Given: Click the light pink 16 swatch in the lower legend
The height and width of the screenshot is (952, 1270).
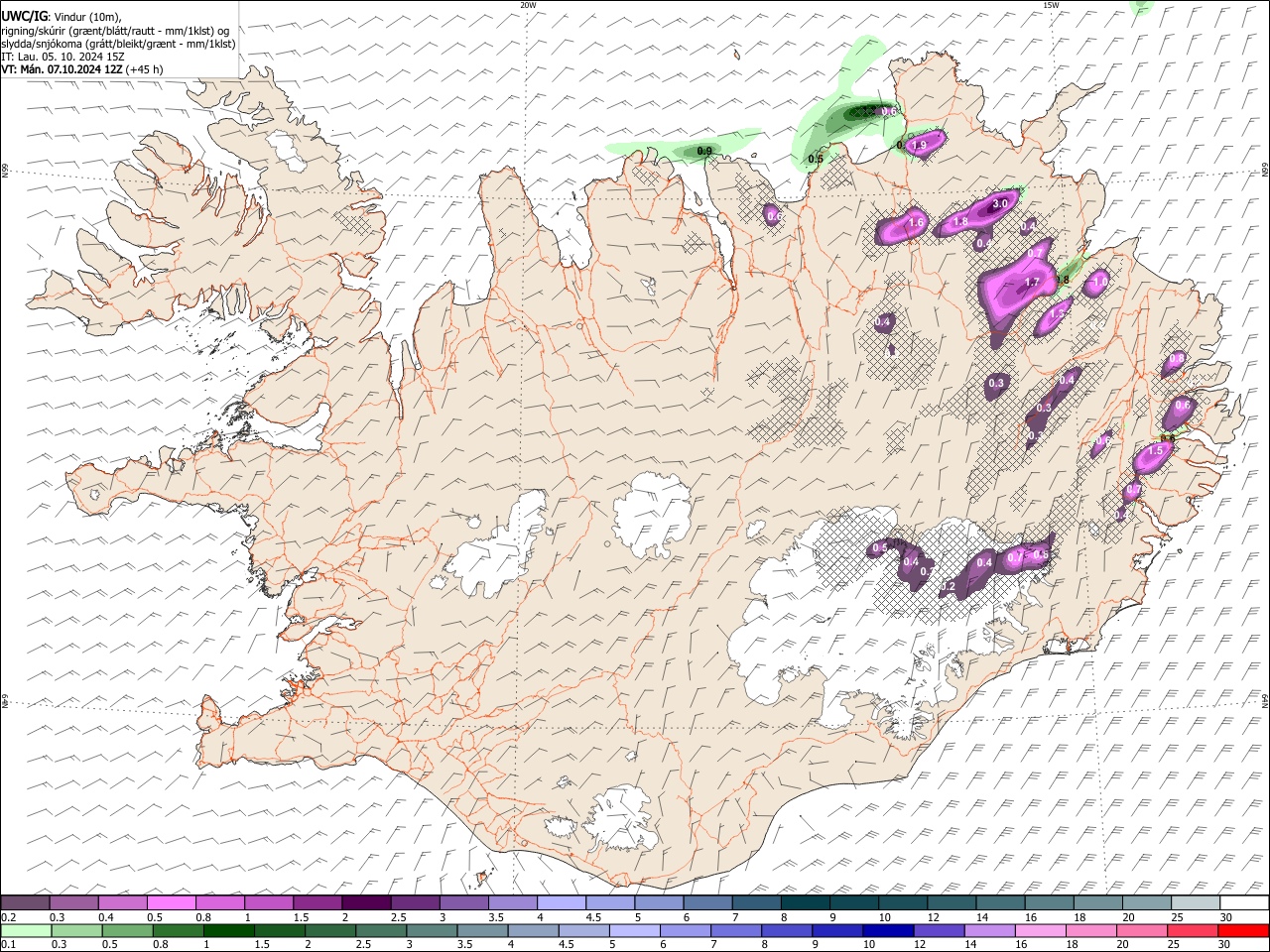Looking at the screenshot, I should point(1040,931).
